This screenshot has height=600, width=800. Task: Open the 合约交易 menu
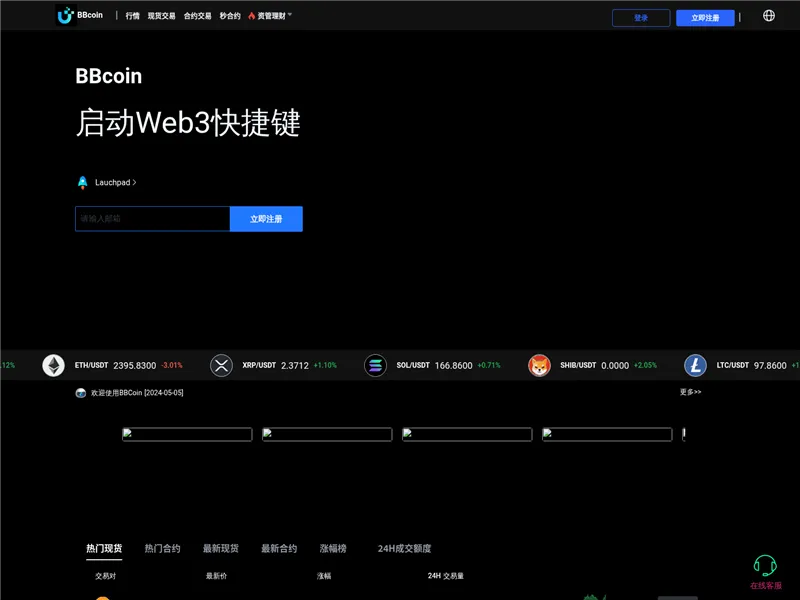[x=197, y=16]
